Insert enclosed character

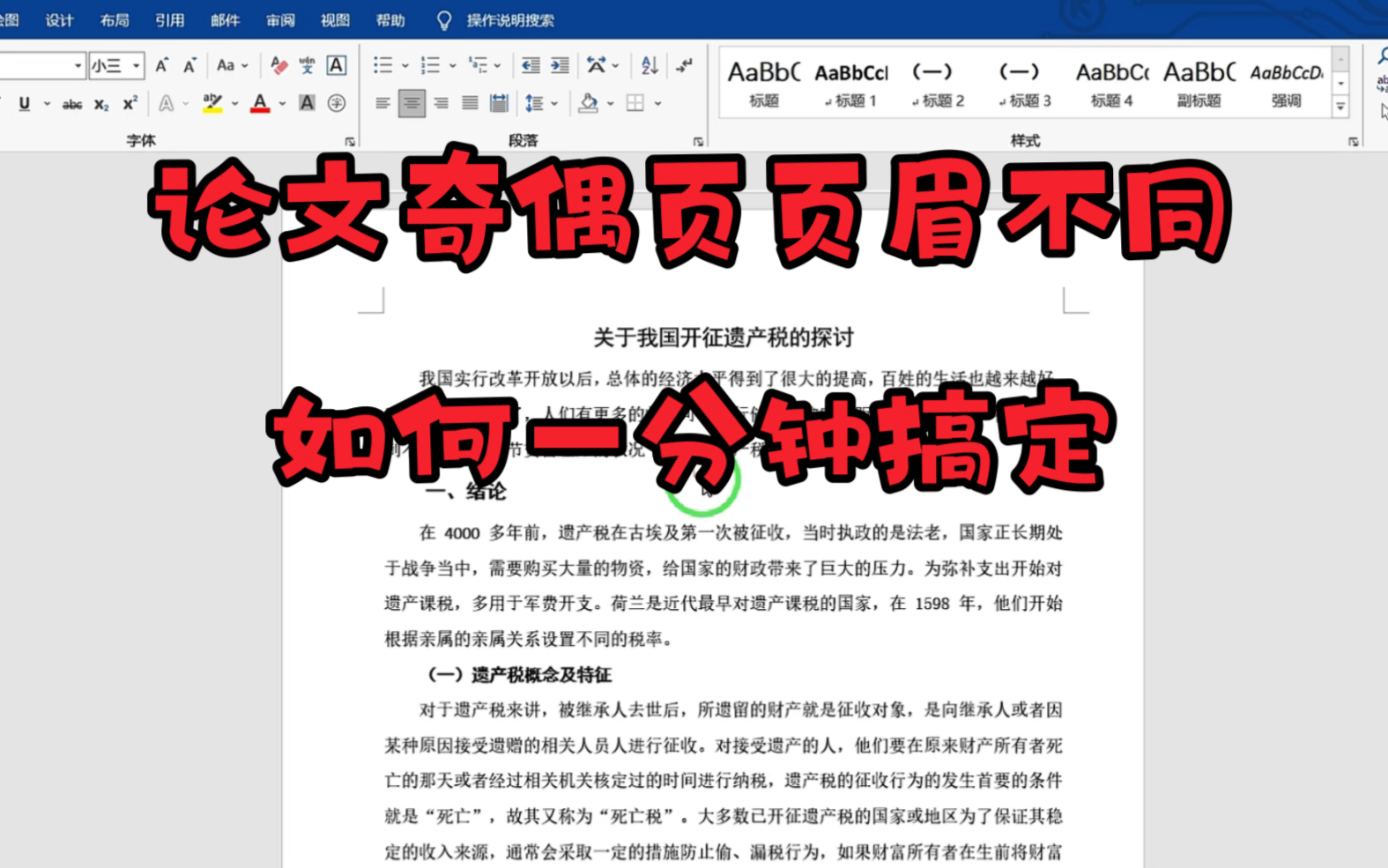337,103
